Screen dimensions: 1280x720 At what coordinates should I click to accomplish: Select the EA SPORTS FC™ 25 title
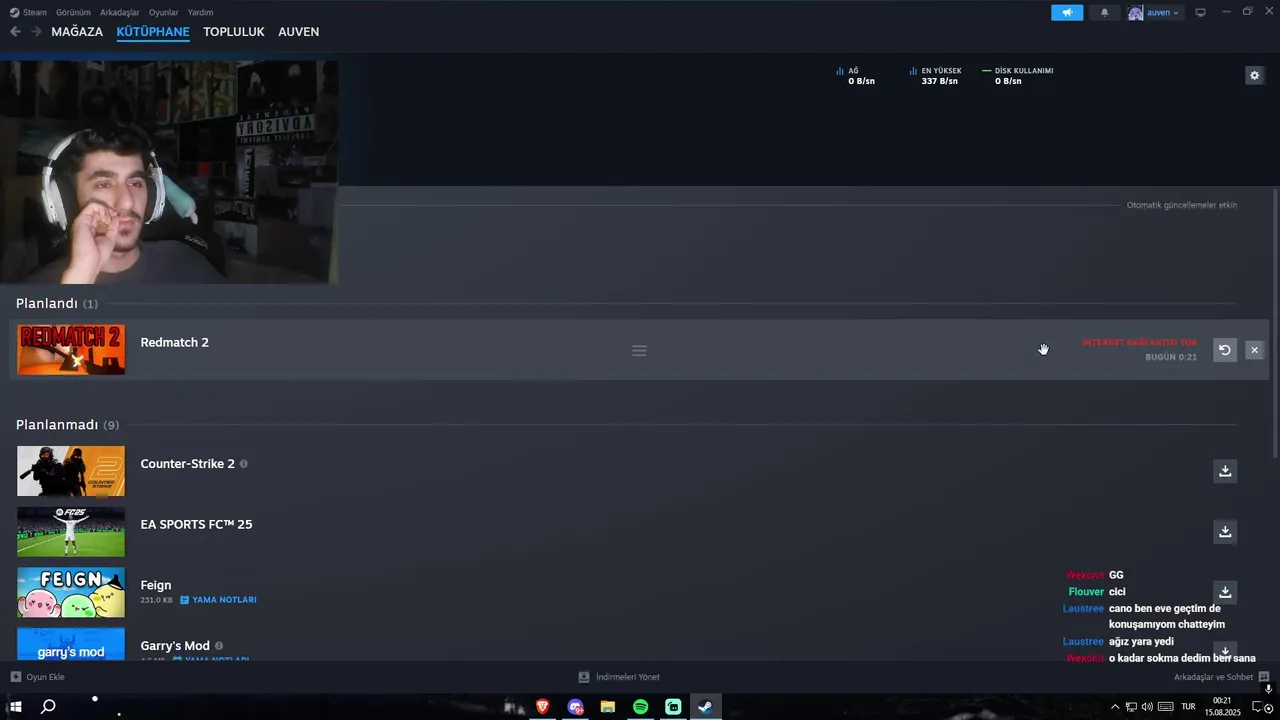pyautogui.click(x=196, y=524)
